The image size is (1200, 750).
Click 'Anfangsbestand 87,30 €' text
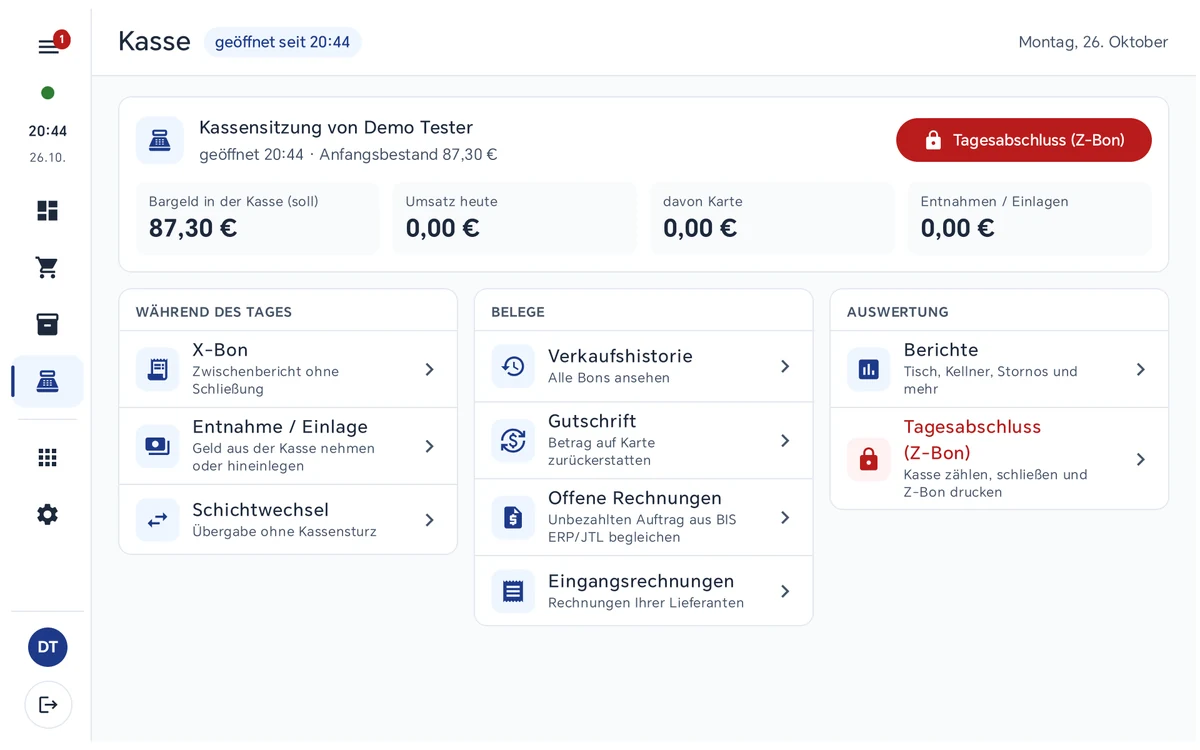(x=408, y=154)
